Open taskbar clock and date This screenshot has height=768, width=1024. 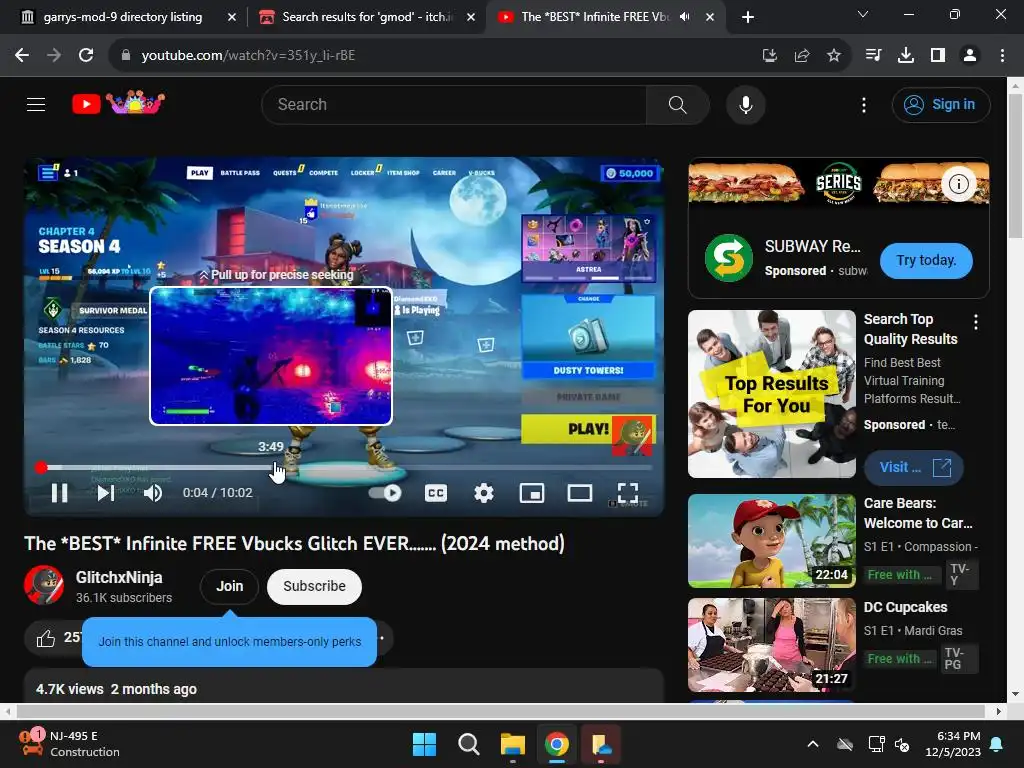[x=953, y=744]
